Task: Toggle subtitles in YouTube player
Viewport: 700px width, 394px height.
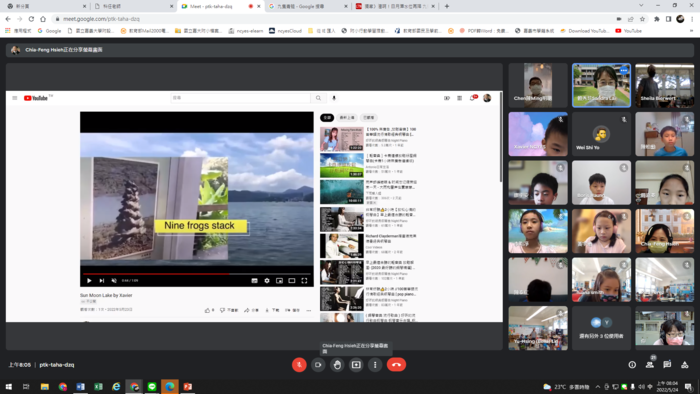Action: (254, 281)
